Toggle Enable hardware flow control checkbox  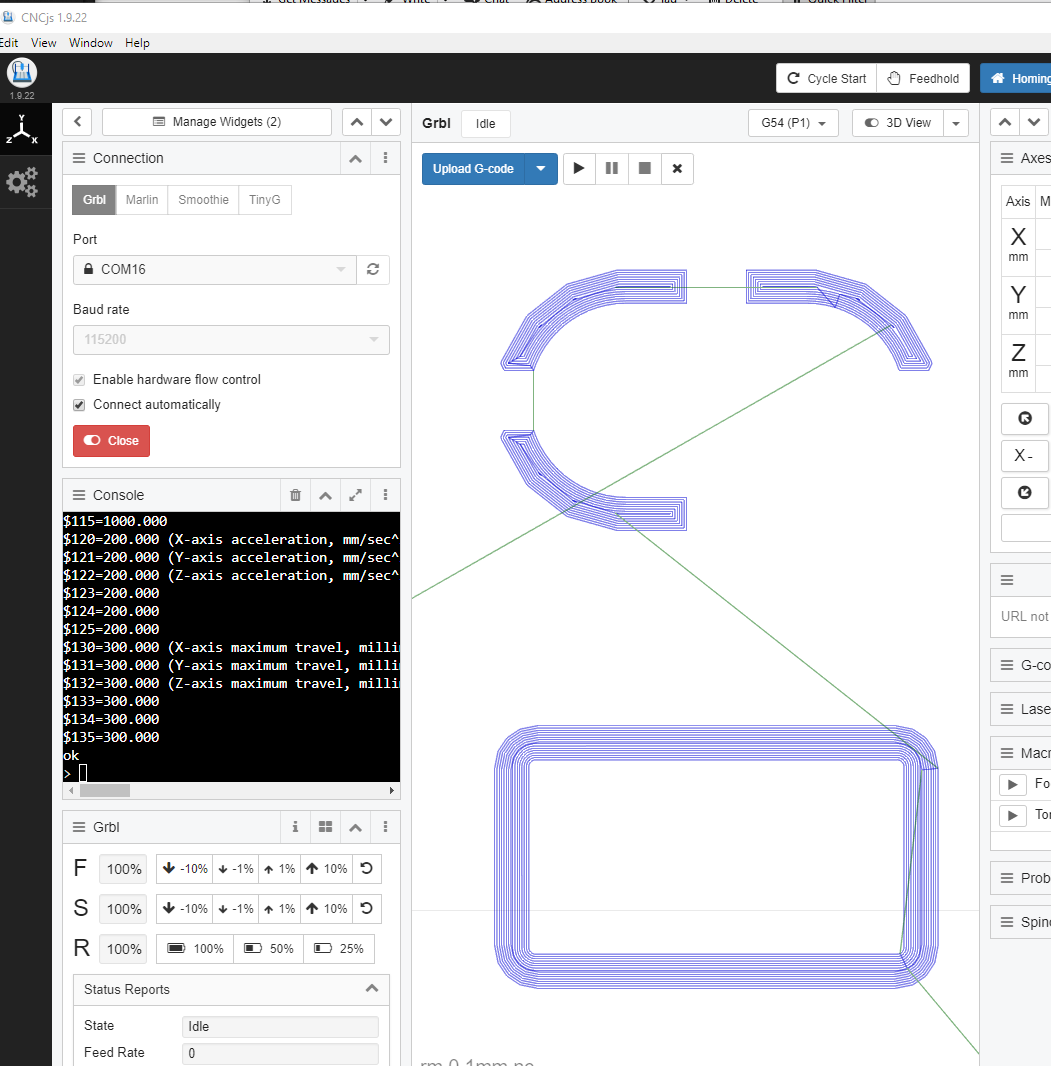(79, 379)
